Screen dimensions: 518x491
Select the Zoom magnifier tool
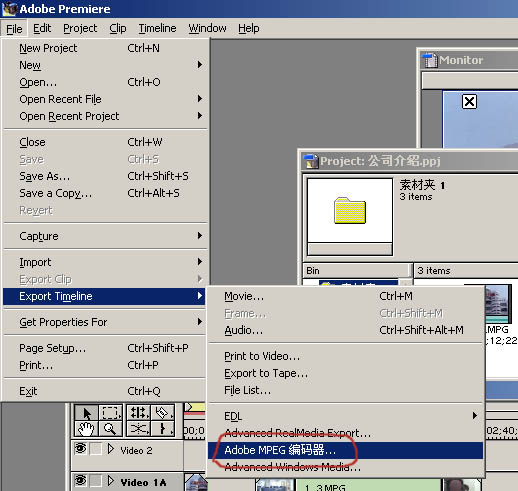[x=110, y=429]
